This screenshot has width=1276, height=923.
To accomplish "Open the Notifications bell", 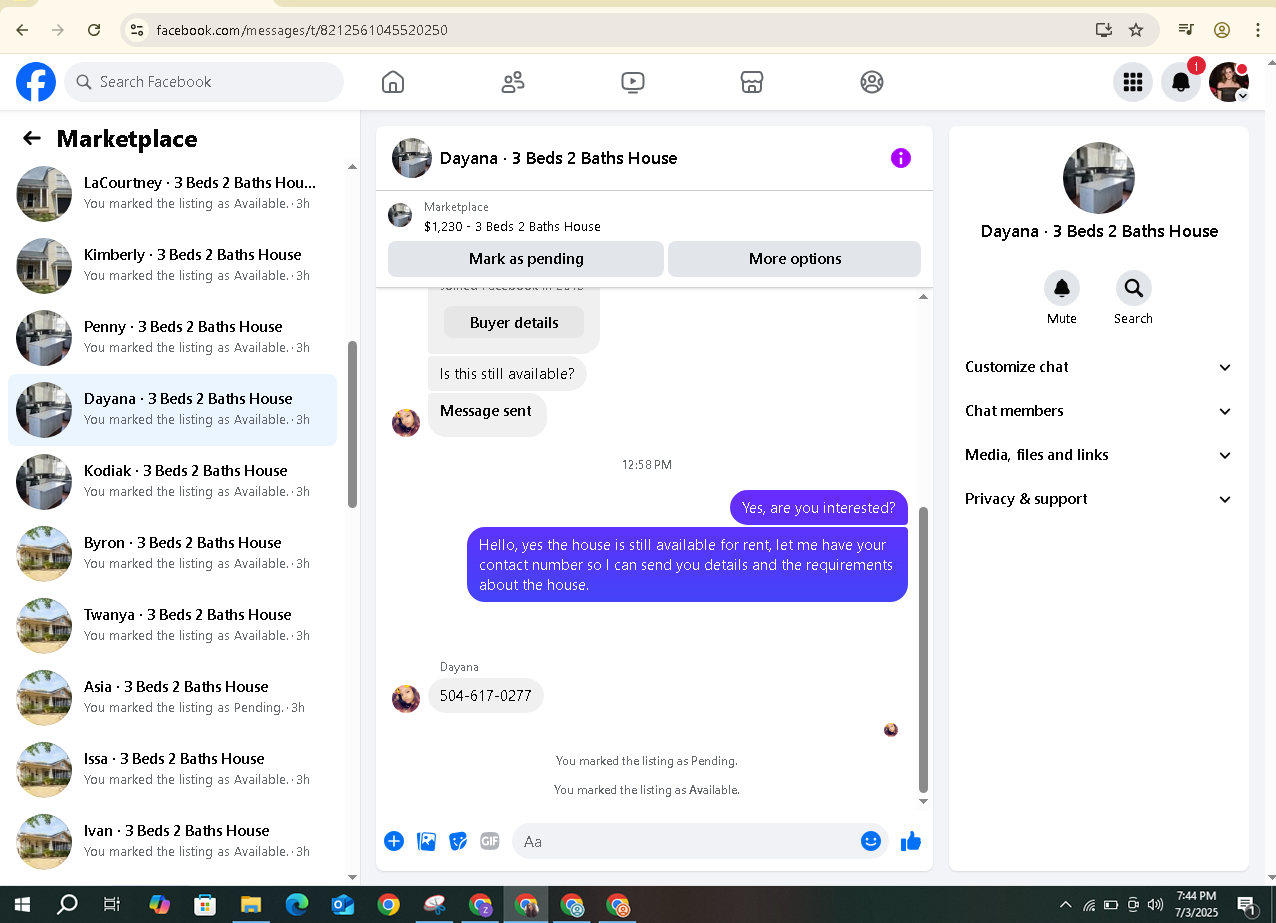I will (1181, 82).
